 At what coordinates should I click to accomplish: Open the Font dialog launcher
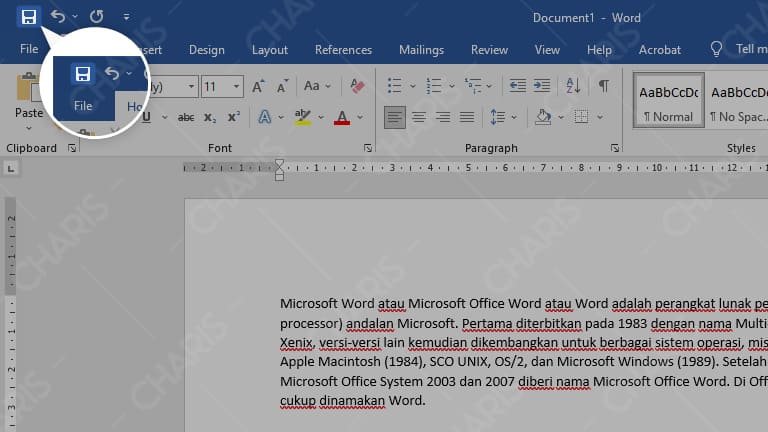tap(368, 148)
